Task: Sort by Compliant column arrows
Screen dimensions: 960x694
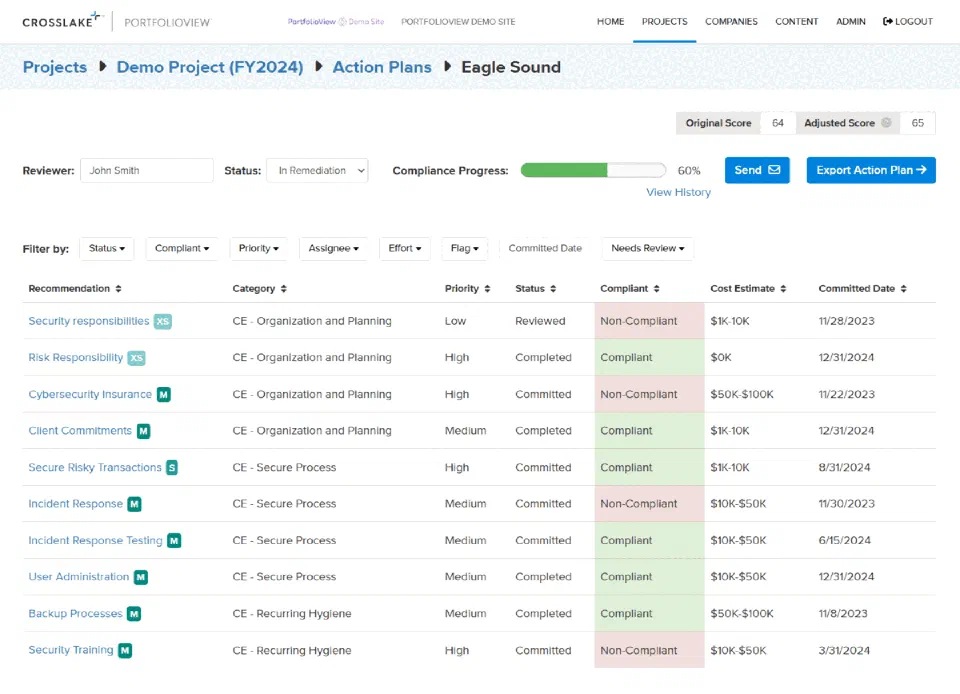Action: pos(656,288)
